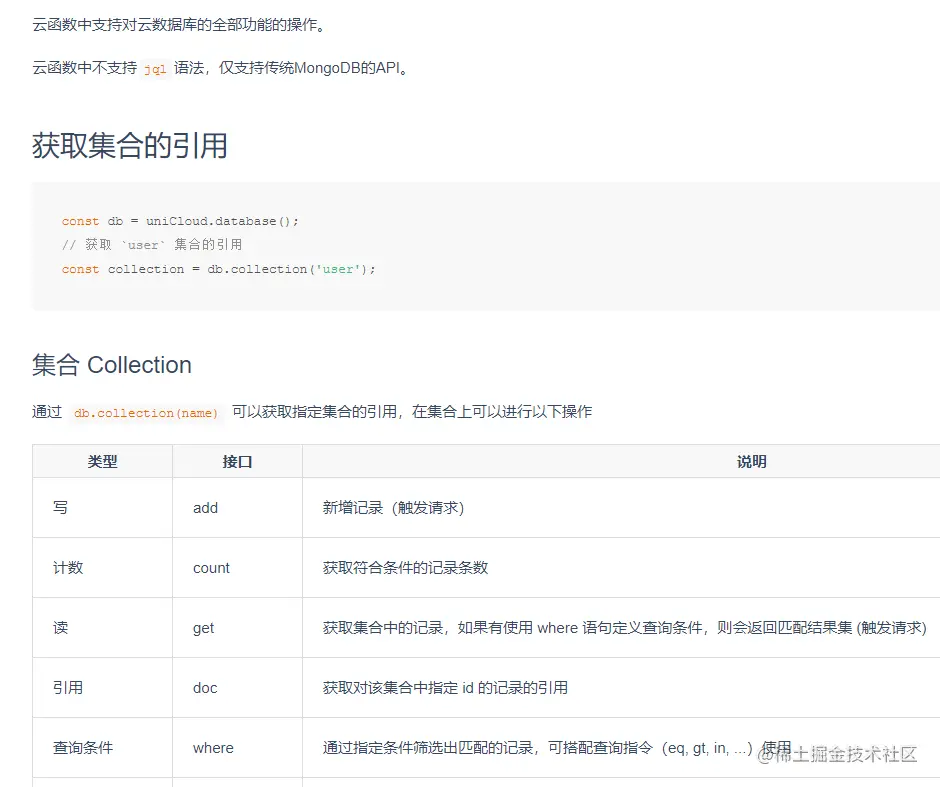The height and width of the screenshot is (787, 940).
Task: Click the 计数 row label
Action: [68, 567]
